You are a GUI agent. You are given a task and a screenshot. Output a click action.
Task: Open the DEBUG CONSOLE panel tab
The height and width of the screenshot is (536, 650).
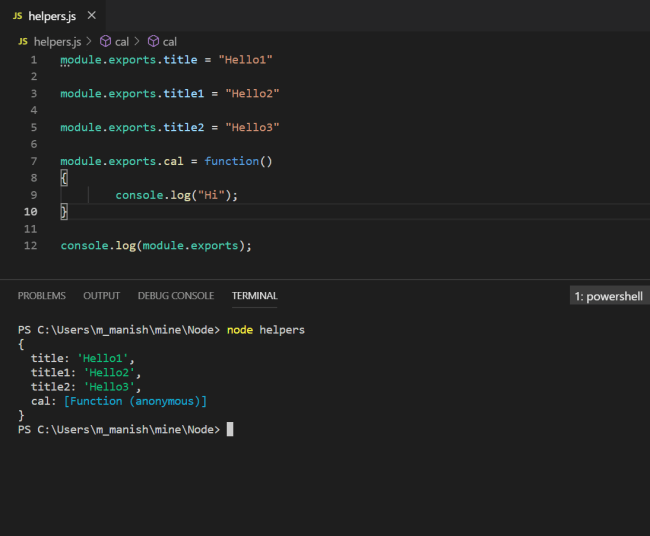(x=176, y=296)
